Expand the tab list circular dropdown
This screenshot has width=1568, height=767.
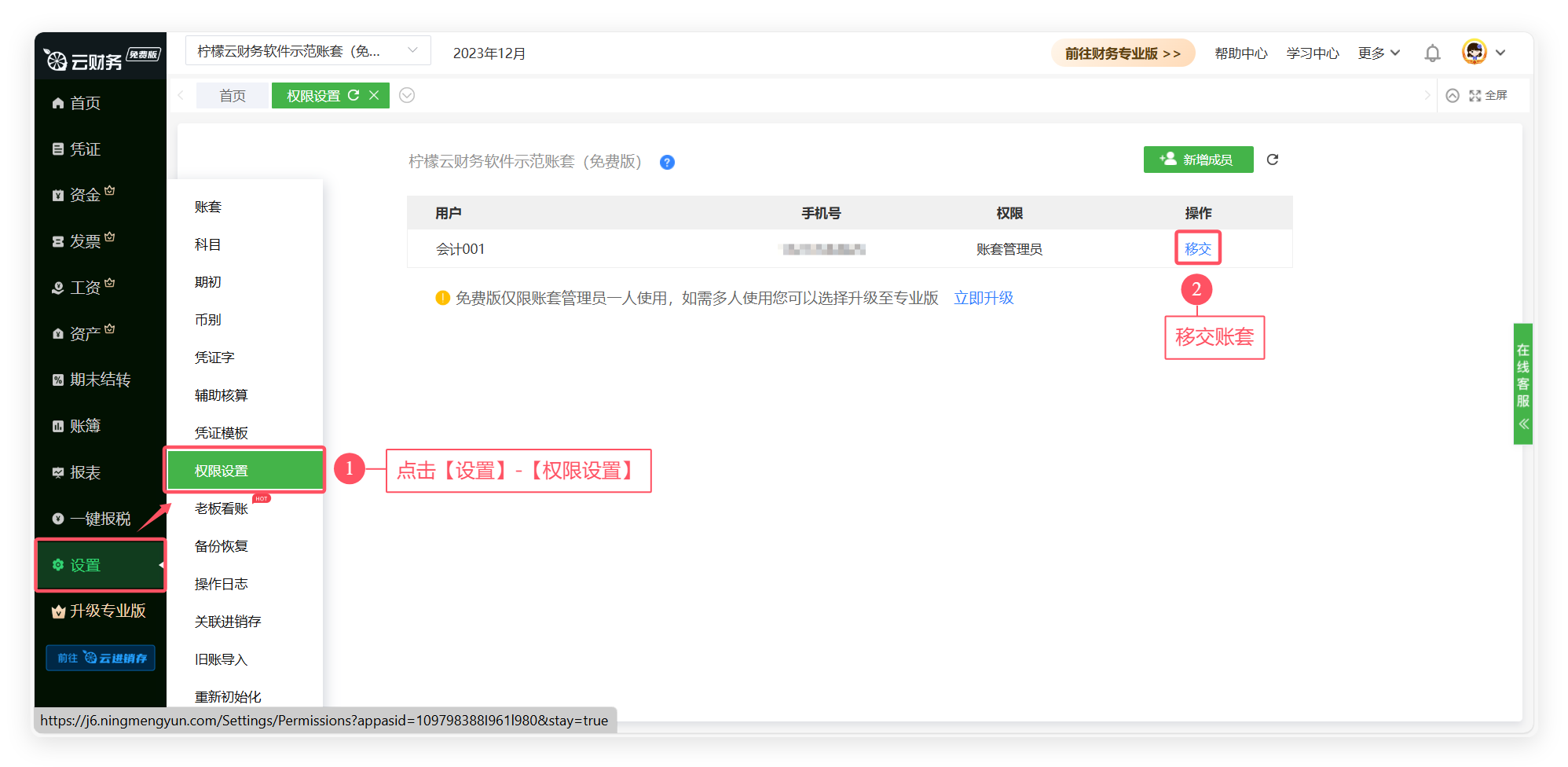point(407,95)
